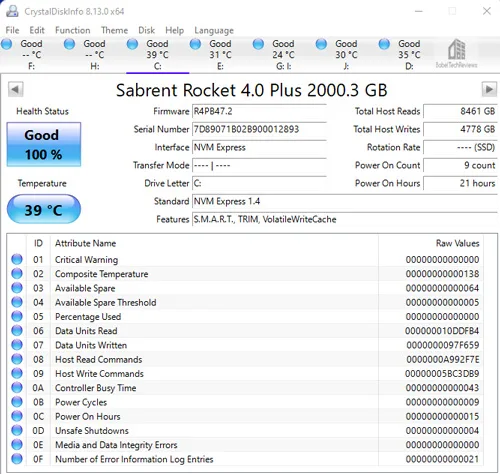500x474 pixels.
Task: Click the previous disk arrow icon
Action: tap(15, 89)
